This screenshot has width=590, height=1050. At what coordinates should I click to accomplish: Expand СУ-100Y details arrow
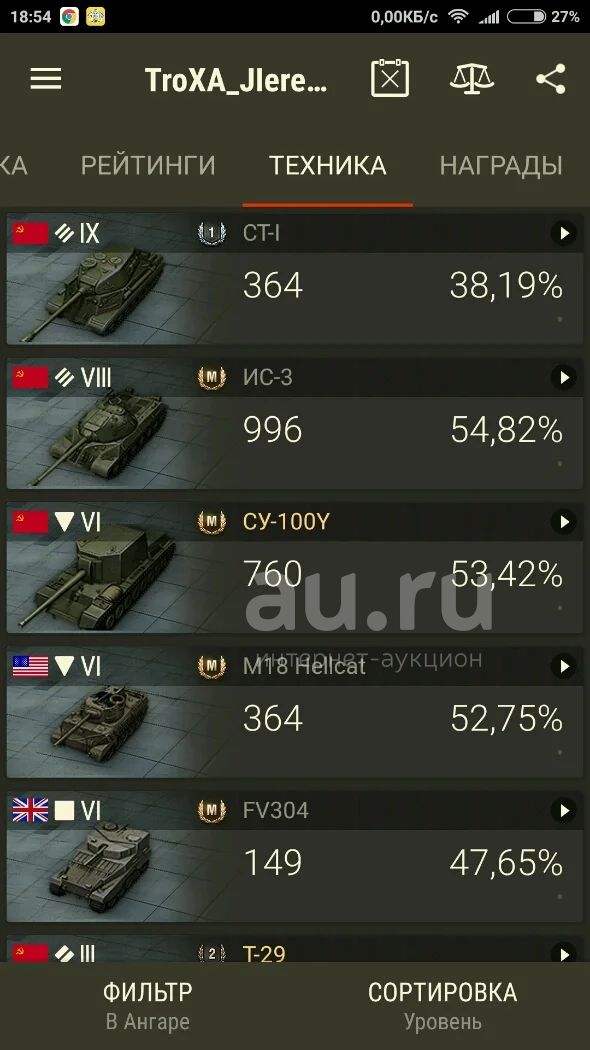pyautogui.click(x=563, y=522)
